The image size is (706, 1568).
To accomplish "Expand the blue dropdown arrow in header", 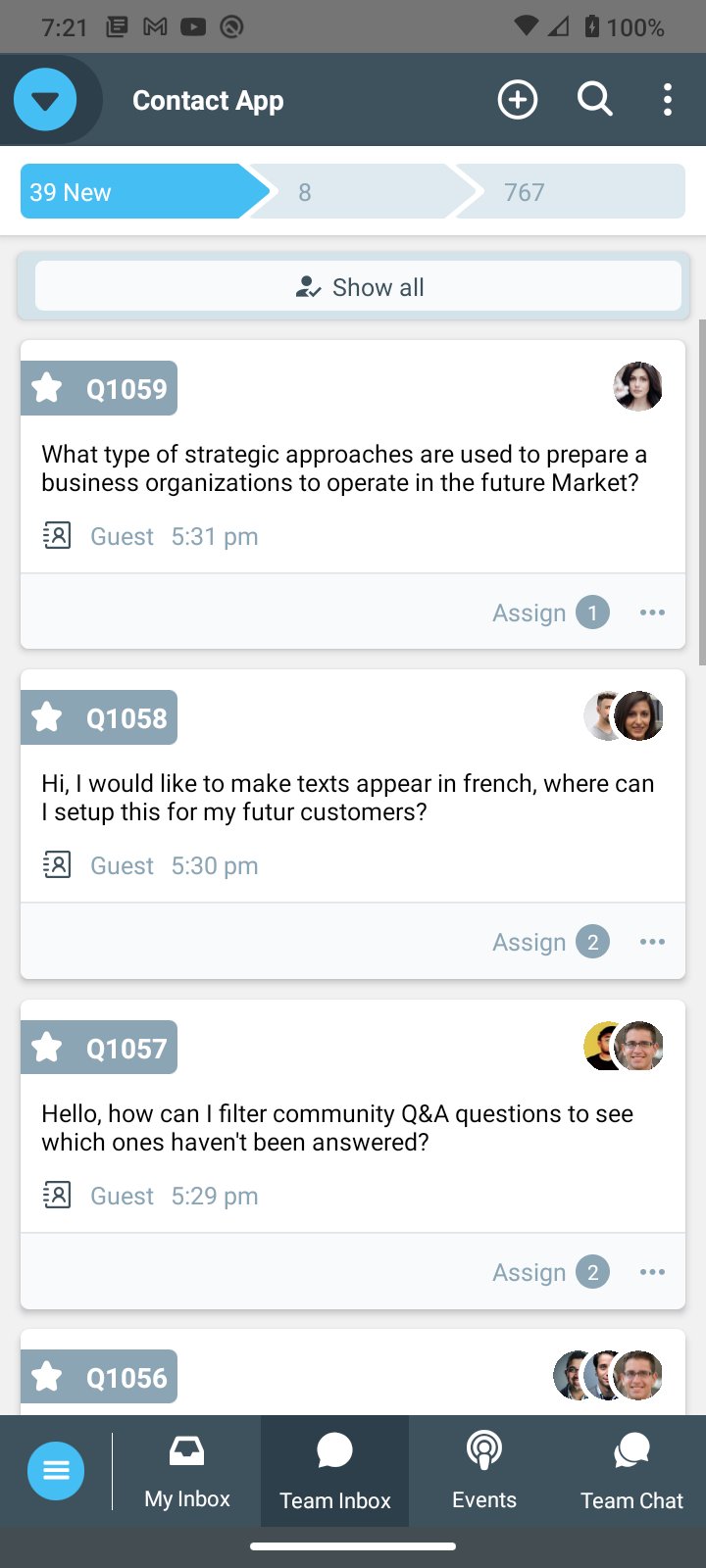I will coord(45,100).
